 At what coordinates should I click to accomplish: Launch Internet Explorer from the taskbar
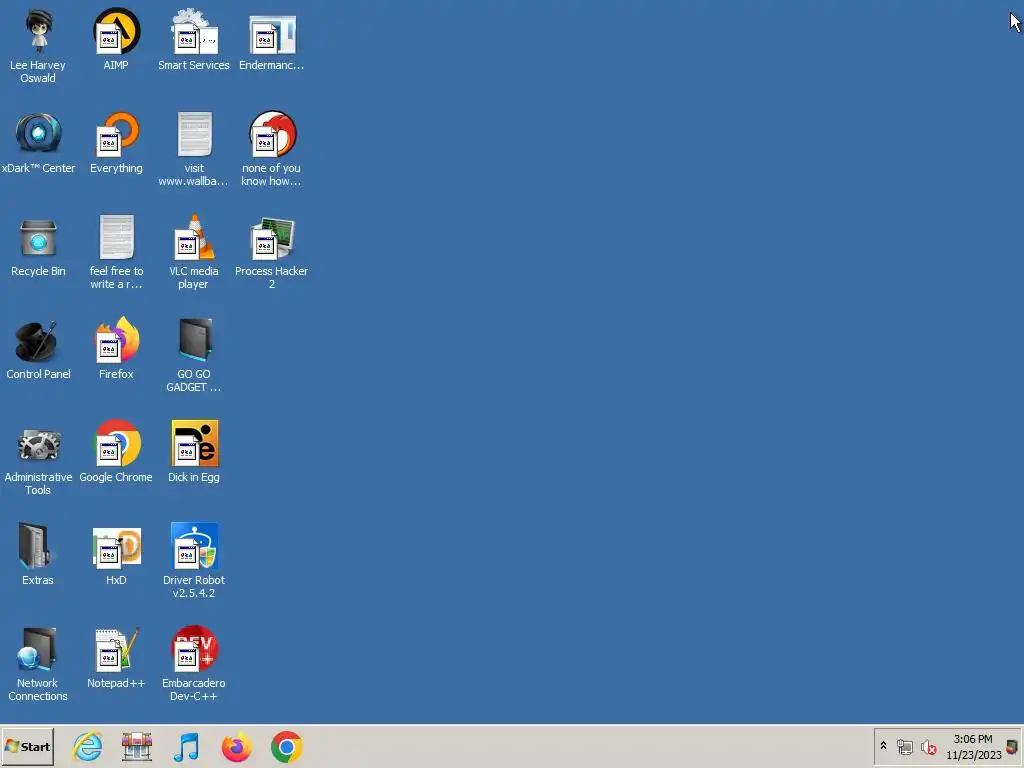tap(88, 747)
